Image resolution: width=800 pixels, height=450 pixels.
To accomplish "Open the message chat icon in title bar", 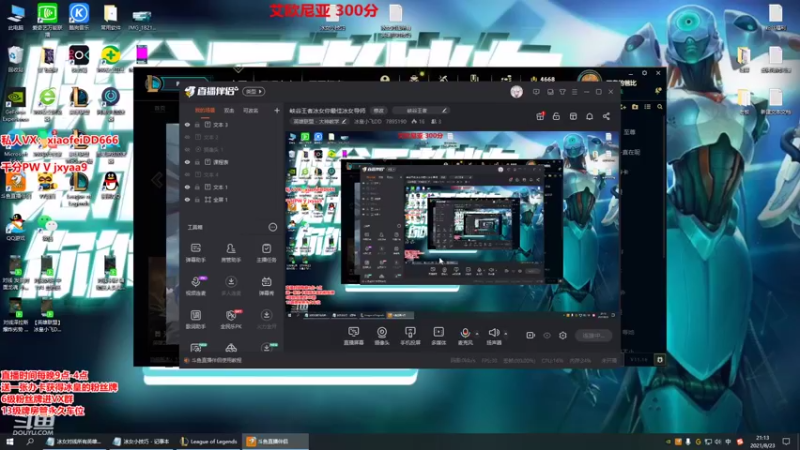I will (x=536, y=92).
